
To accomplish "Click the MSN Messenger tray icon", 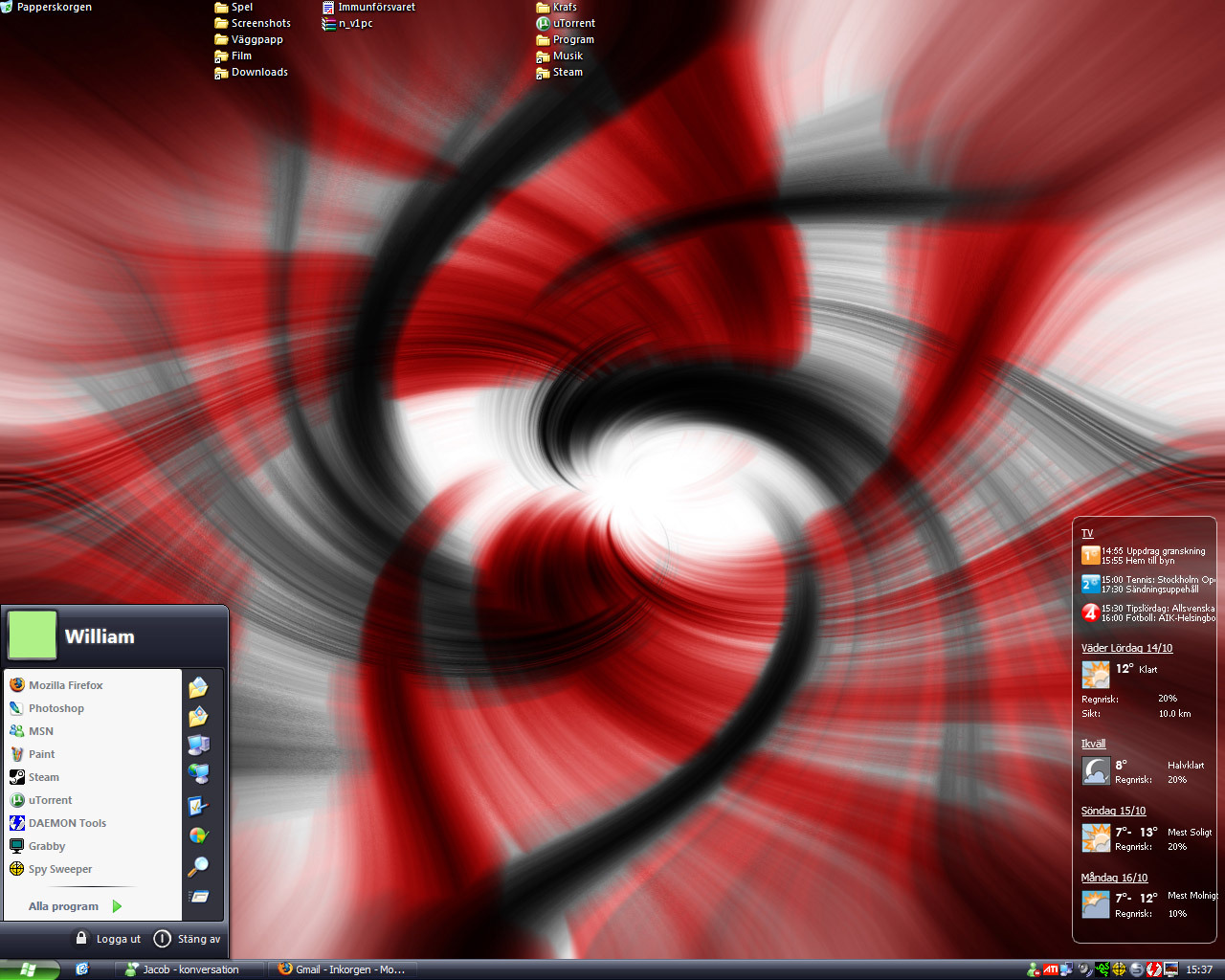I will (x=1034, y=969).
